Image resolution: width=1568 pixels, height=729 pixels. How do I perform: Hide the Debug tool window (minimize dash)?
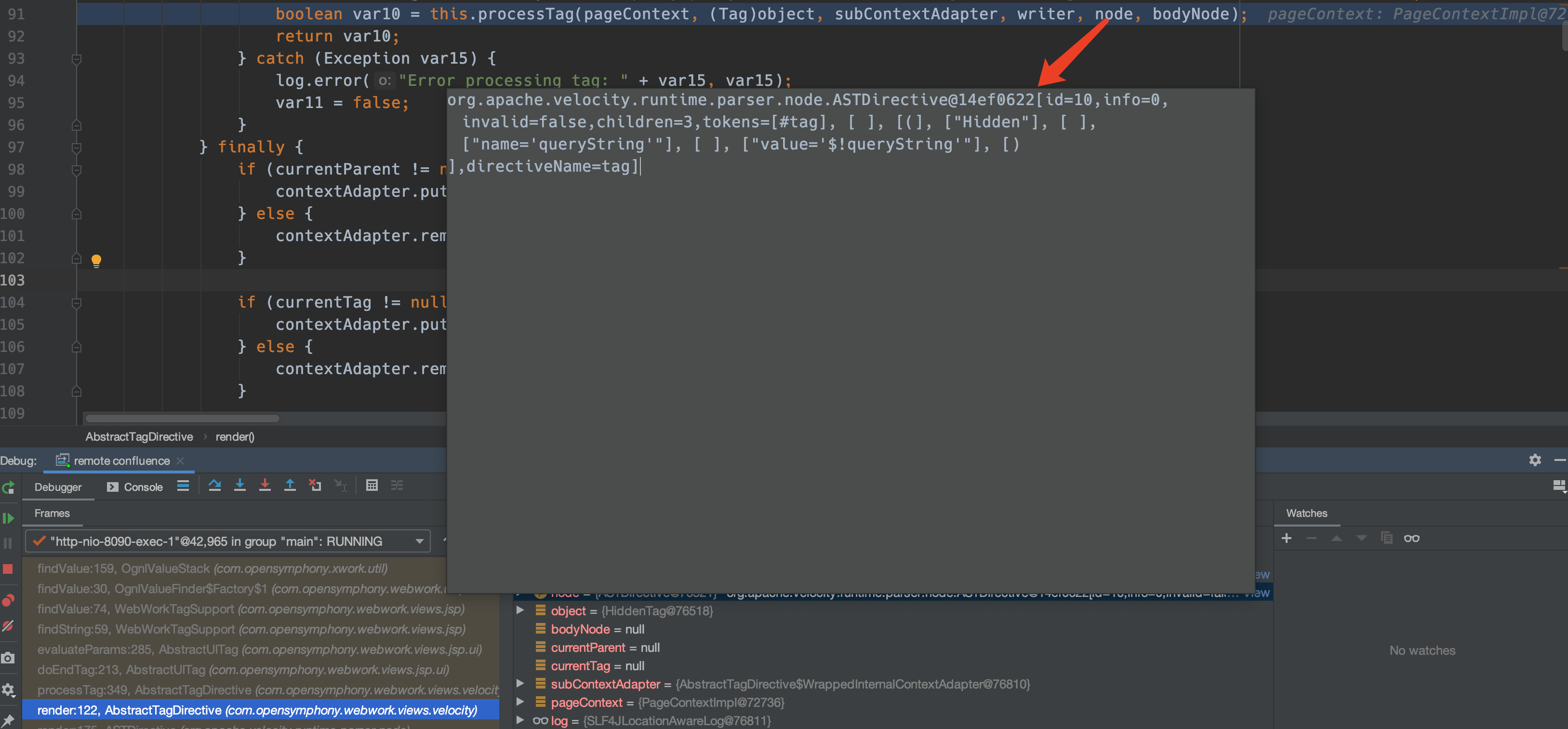tap(1559, 460)
